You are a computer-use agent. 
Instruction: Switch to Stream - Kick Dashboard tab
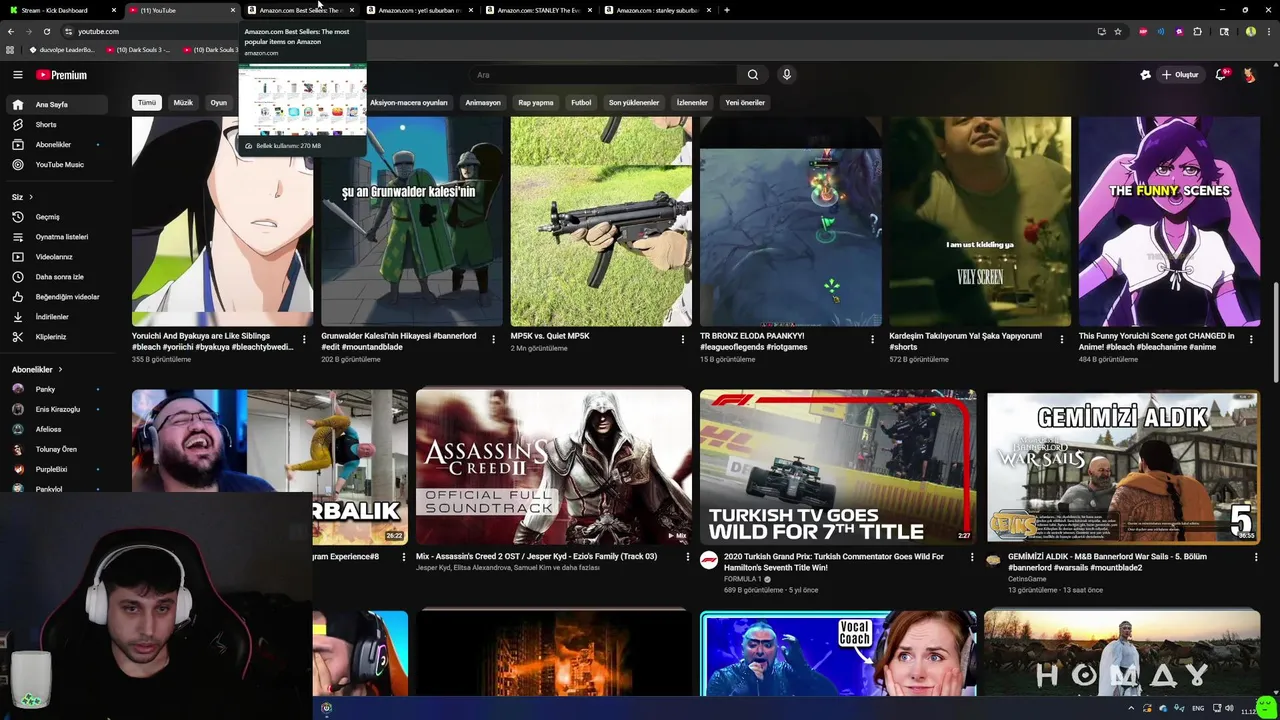pyautogui.click(x=60, y=10)
